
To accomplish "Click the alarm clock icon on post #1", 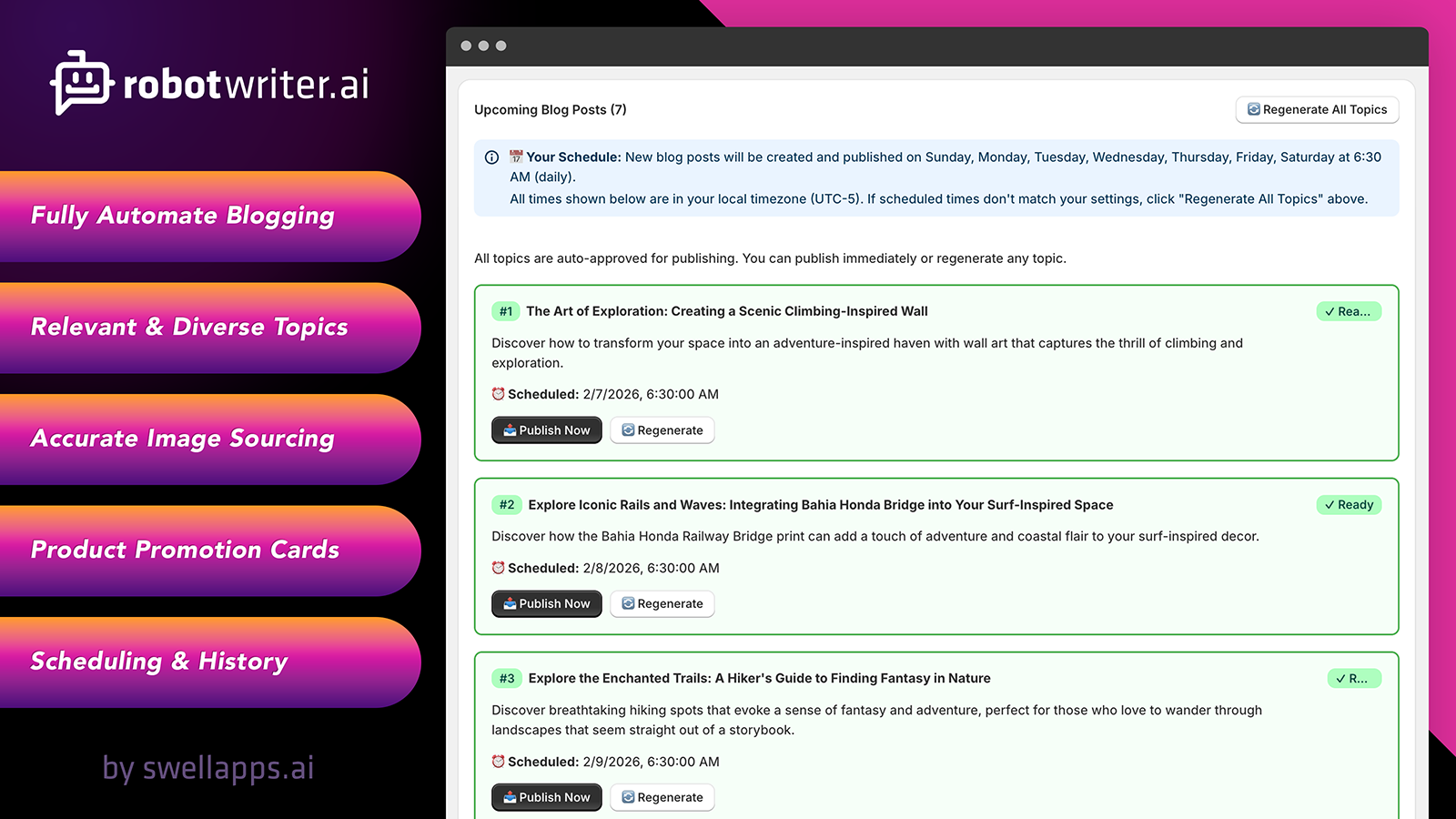I will [x=497, y=394].
